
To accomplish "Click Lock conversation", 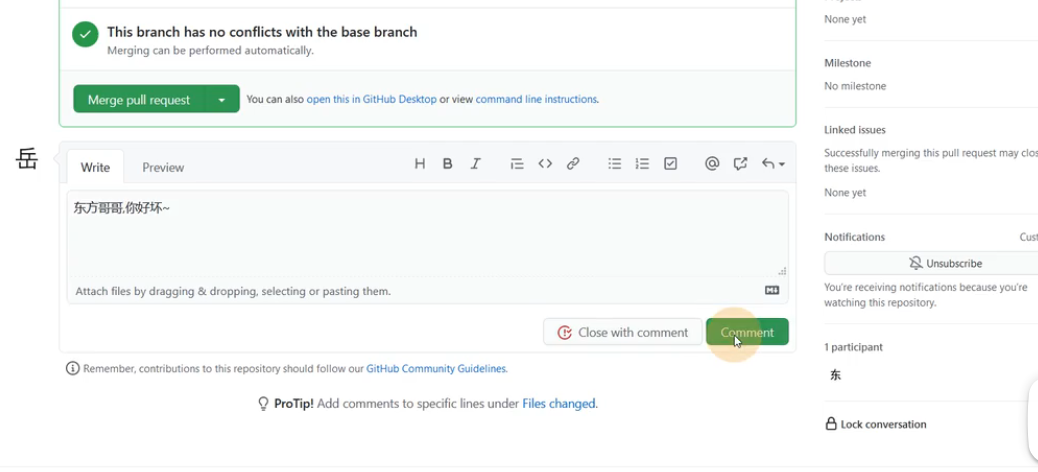I will point(876,424).
